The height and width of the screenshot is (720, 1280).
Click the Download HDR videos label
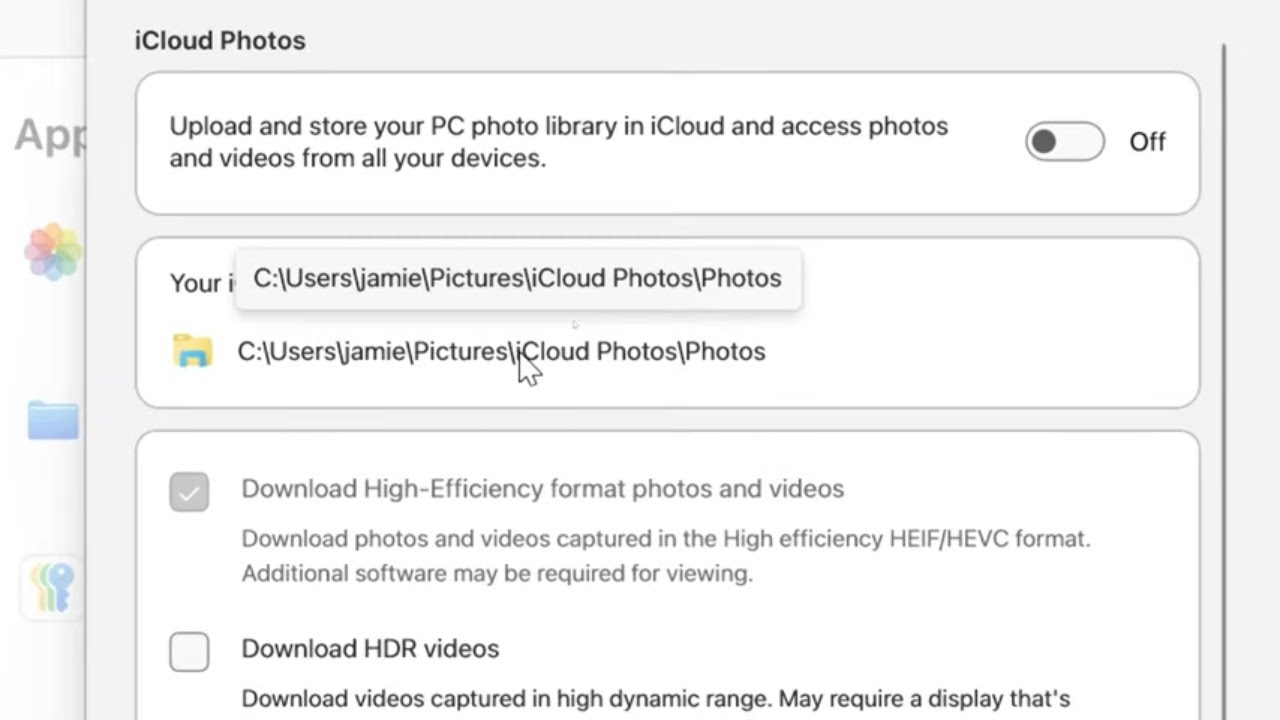pyautogui.click(x=370, y=649)
